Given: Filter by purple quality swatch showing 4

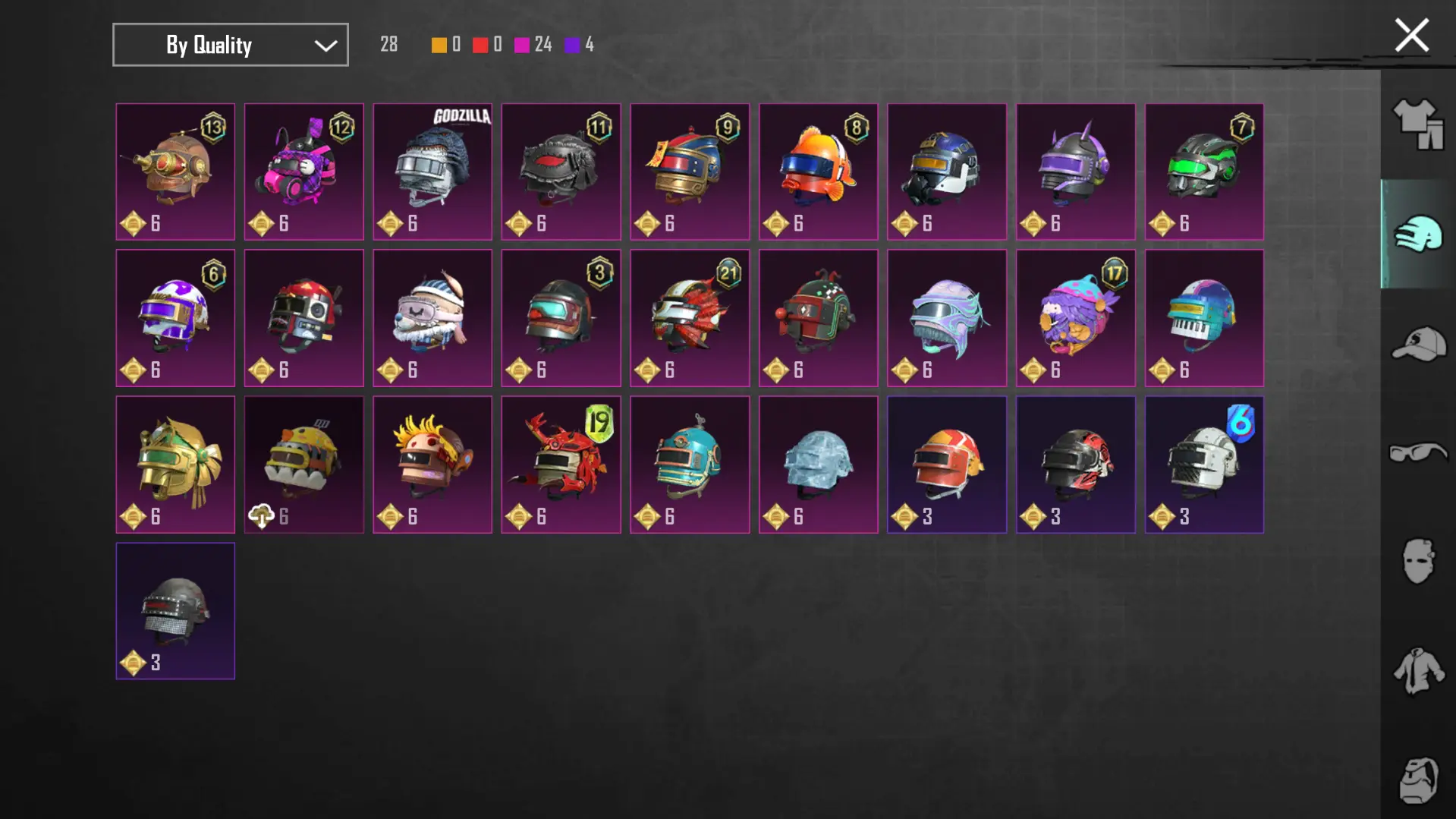Looking at the screenshot, I should click(x=579, y=45).
